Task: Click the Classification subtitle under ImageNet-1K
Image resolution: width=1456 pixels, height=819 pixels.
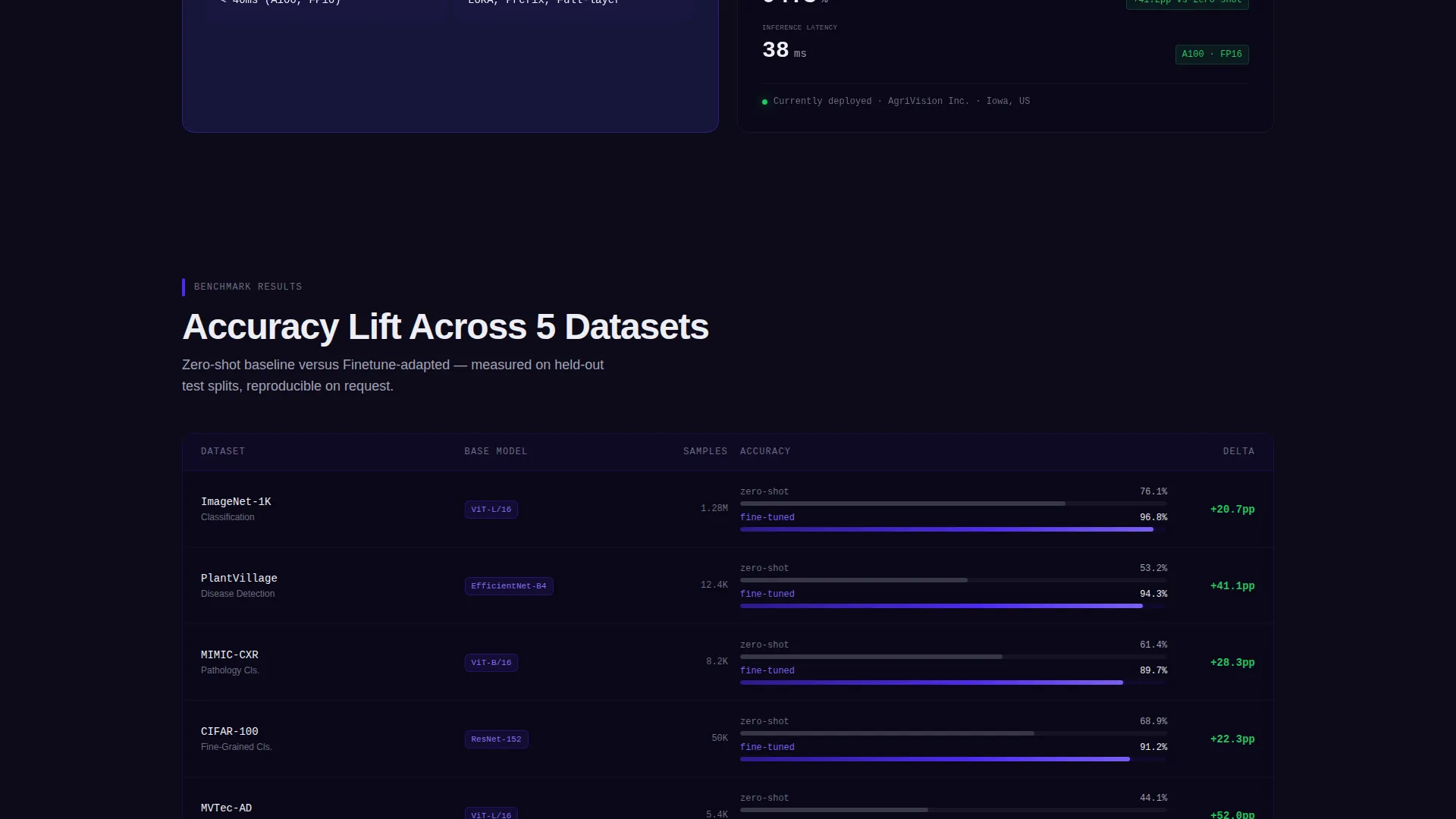Action: 227,517
